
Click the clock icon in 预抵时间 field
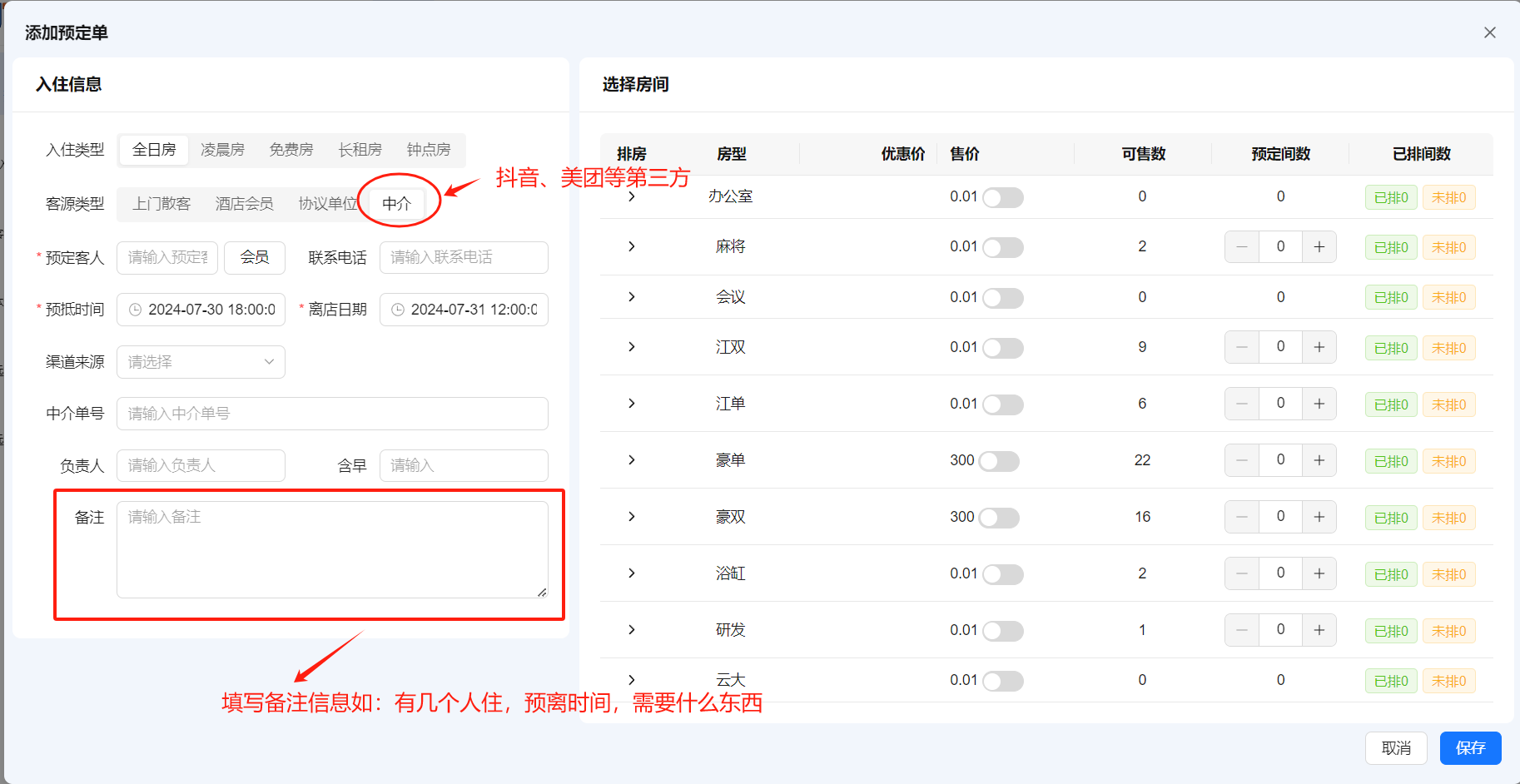pyautogui.click(x=135, y=310)
